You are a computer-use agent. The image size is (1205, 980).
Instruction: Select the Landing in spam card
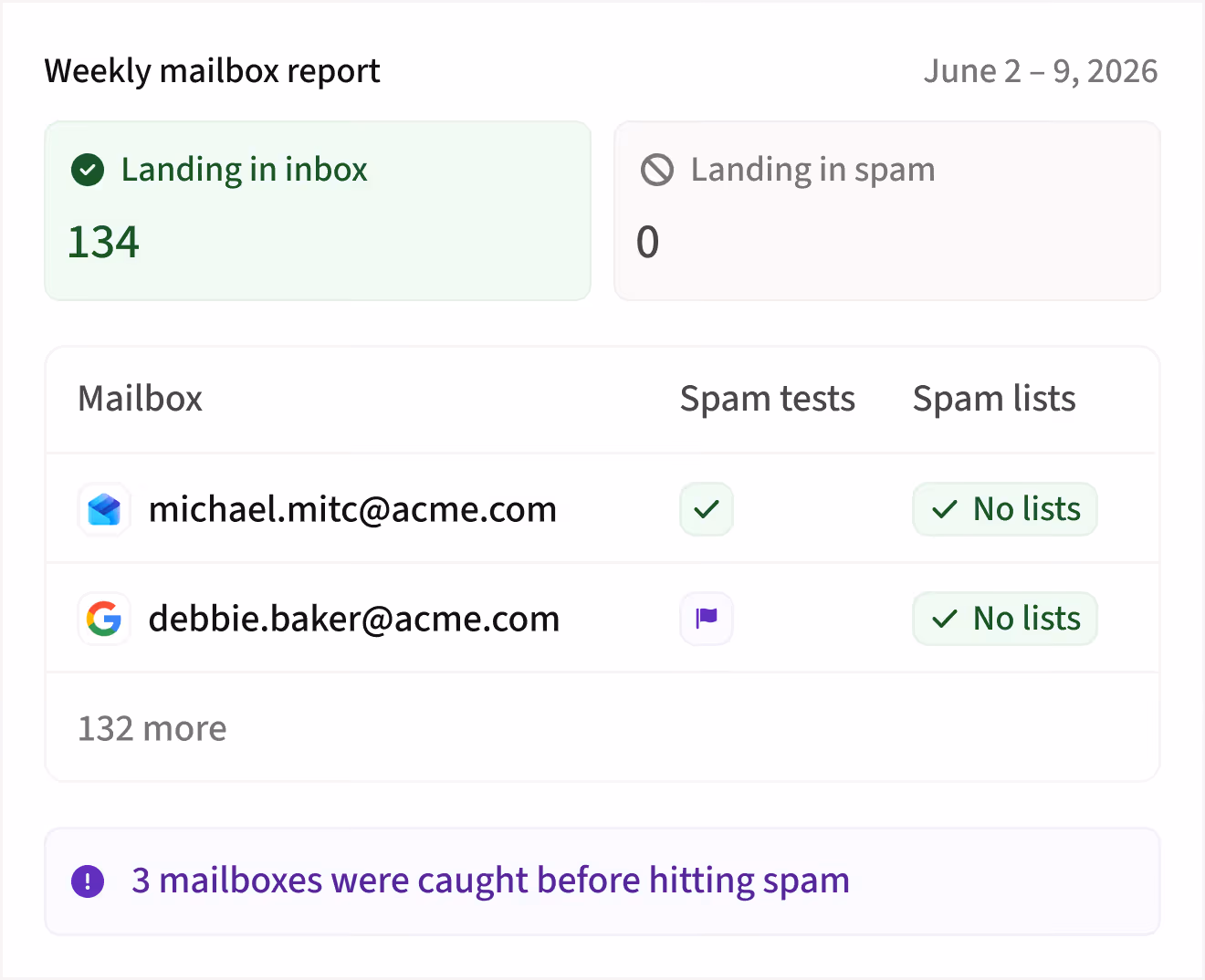(887, 211)
